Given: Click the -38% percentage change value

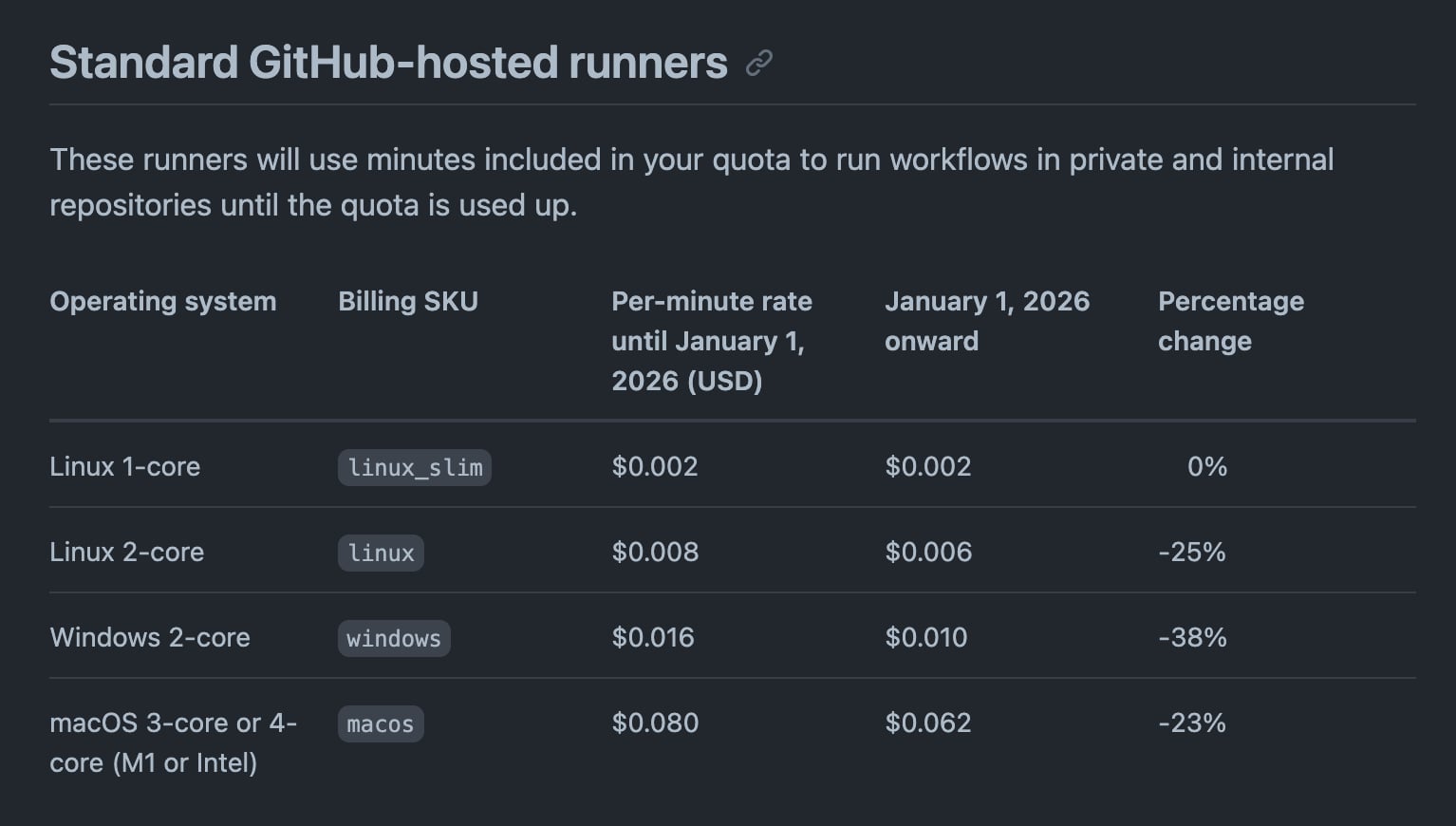Looking at the screenshot, I should [x=1192, y=637].
